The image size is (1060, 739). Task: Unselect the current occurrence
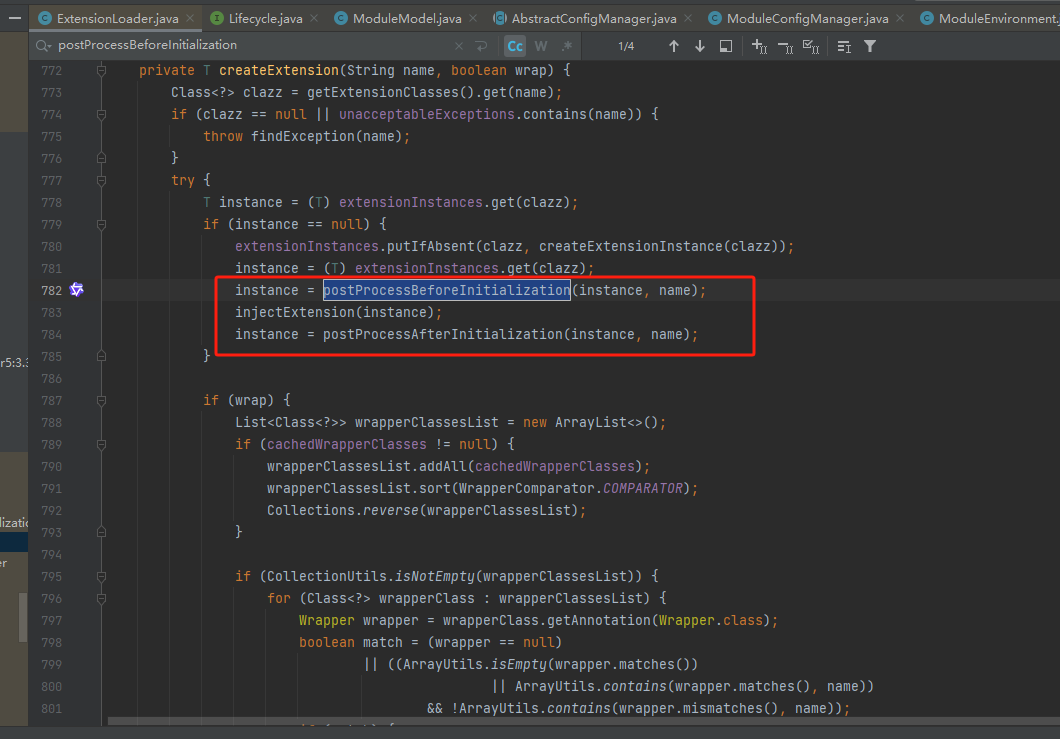coord(786,47)
